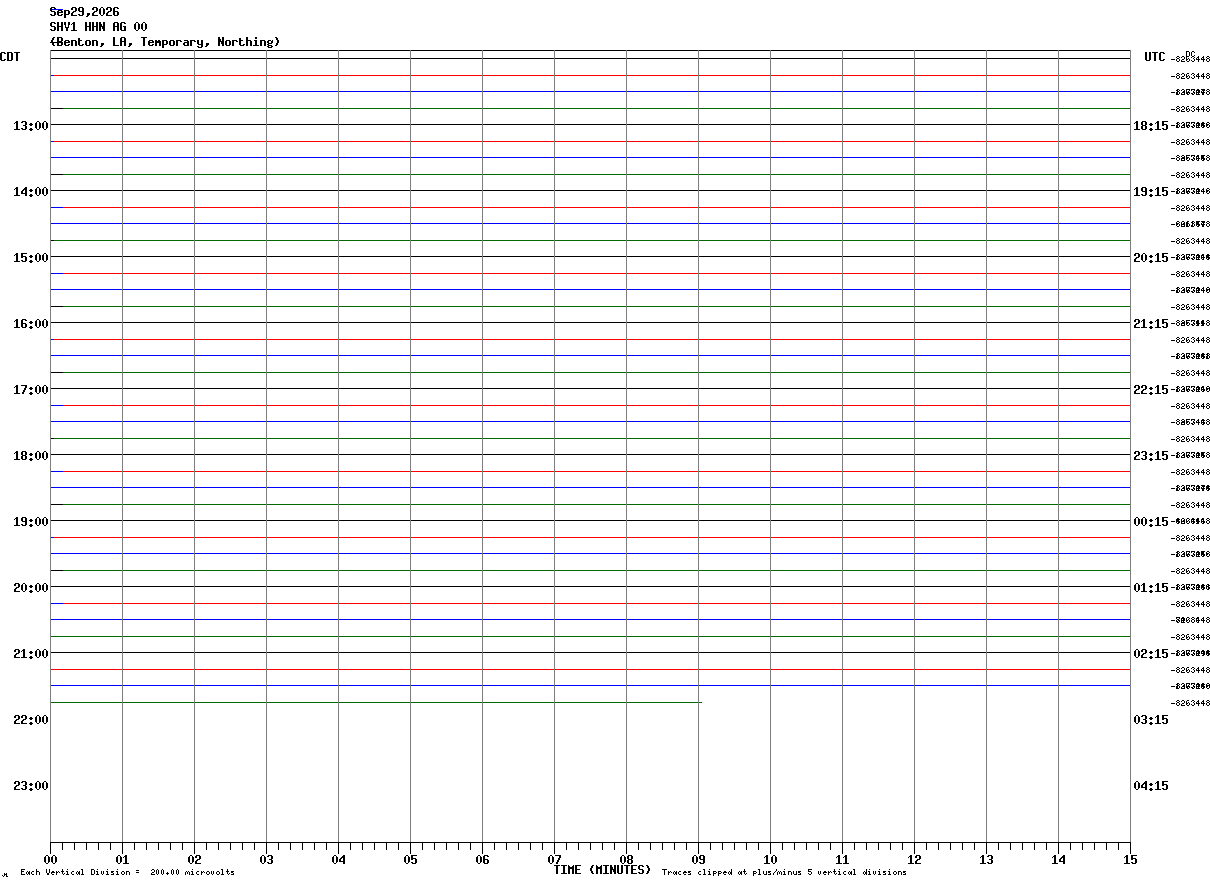Viewport: 1210px width, 886px height.
Task: Select the 19:00 CDT time label
Action: click(x=31, y=521)
